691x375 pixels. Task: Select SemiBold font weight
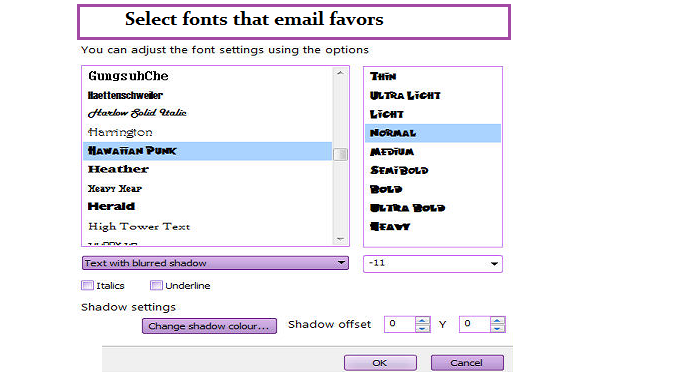tap(433, 171)
